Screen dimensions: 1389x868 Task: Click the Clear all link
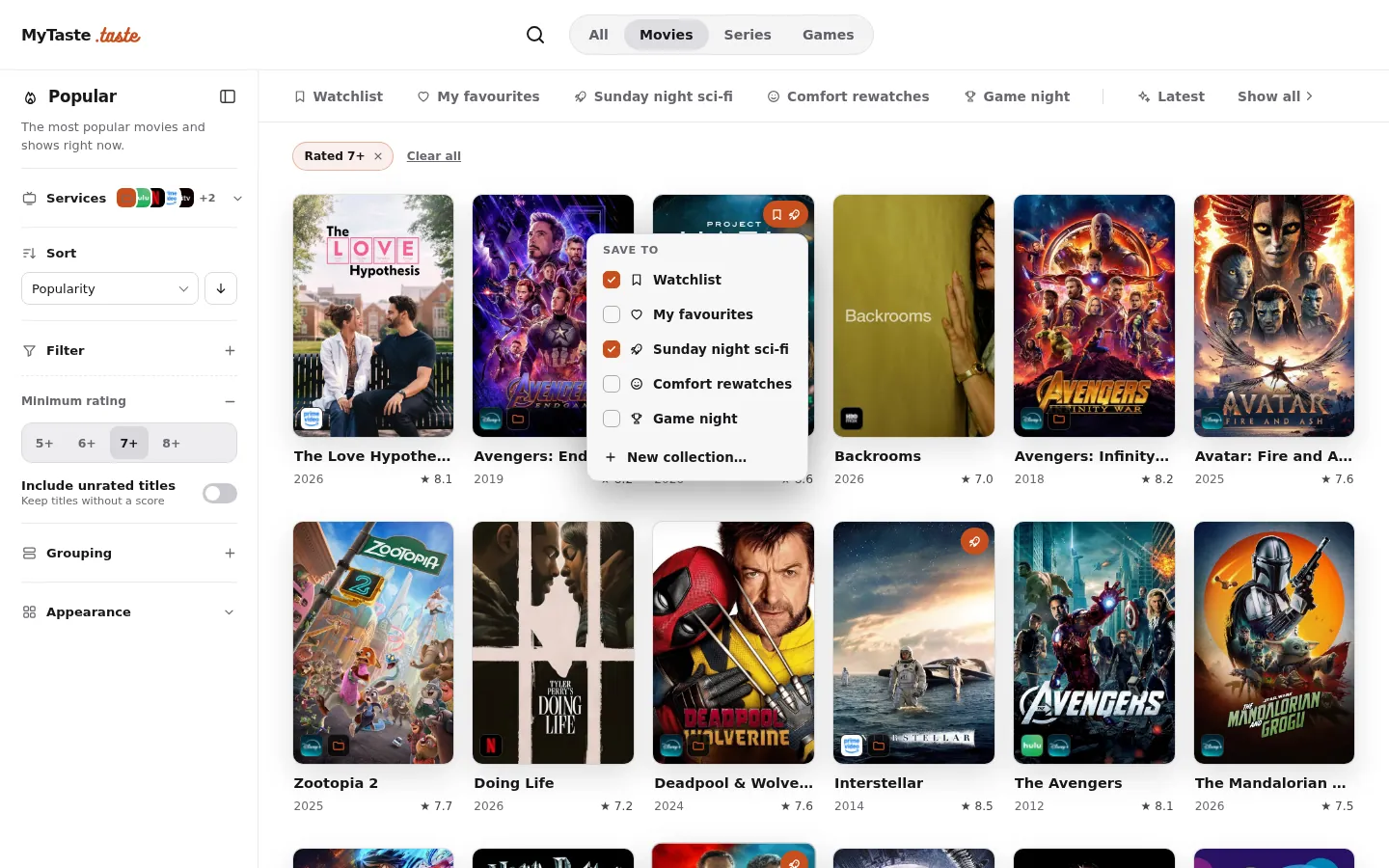point(434,156)
